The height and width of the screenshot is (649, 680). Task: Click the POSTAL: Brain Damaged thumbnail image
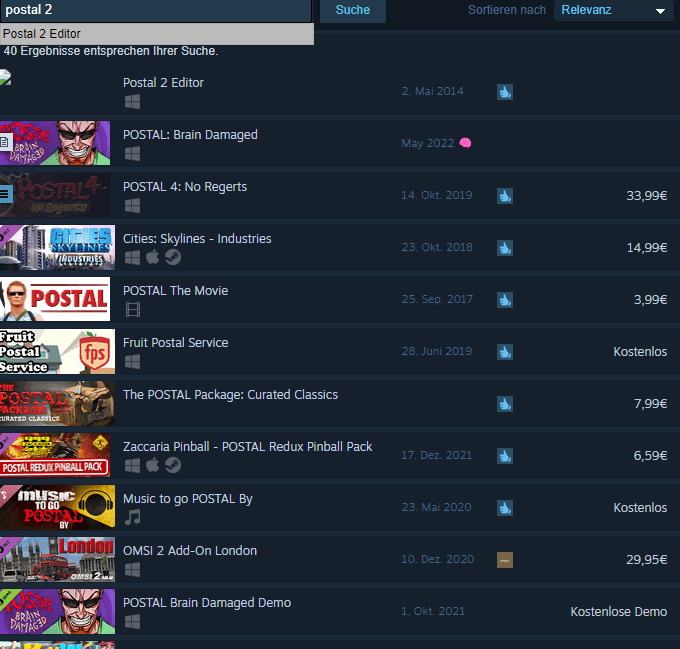55,143
